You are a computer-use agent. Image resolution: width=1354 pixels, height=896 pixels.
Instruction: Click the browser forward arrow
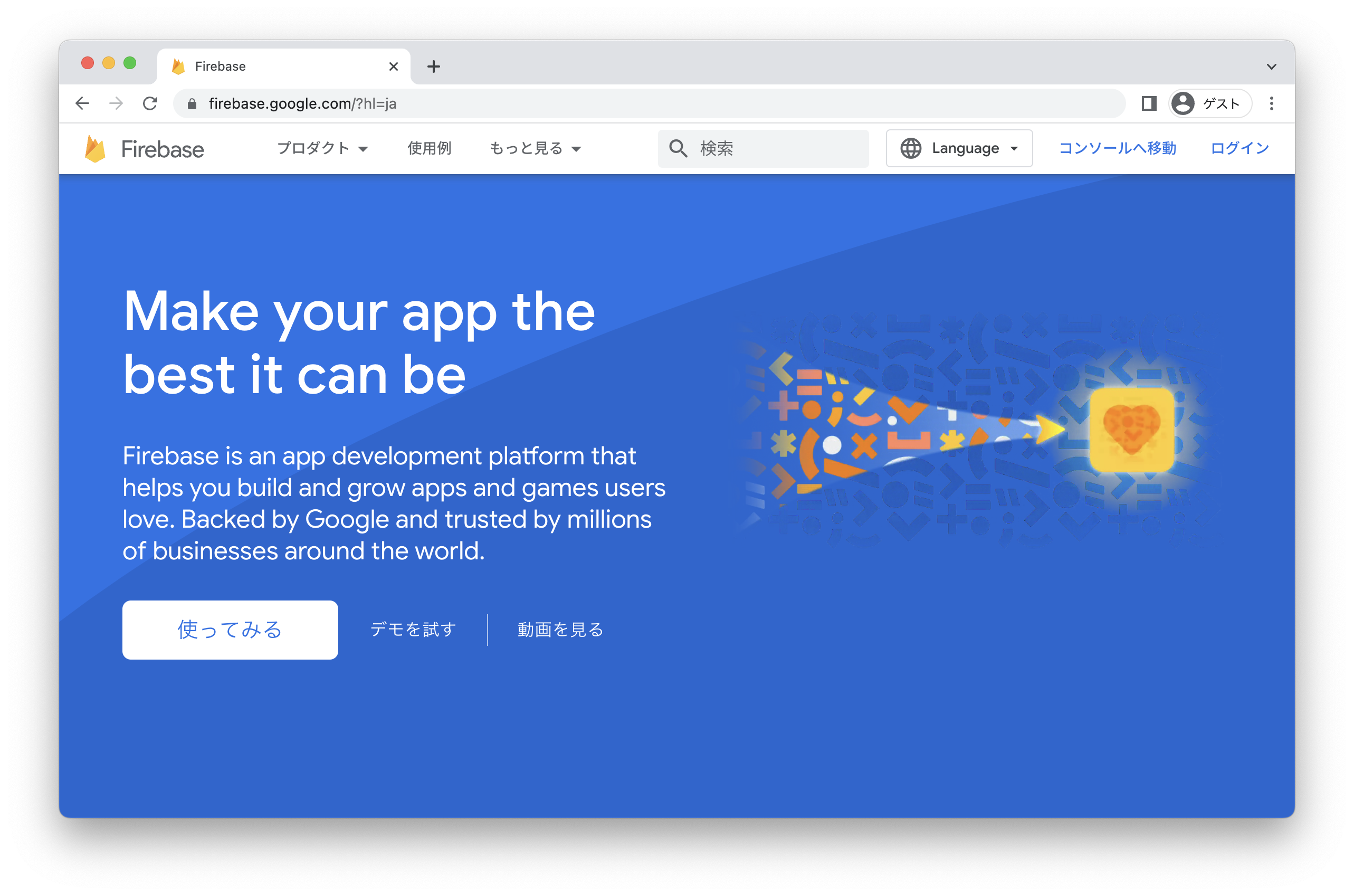(116, 103)
